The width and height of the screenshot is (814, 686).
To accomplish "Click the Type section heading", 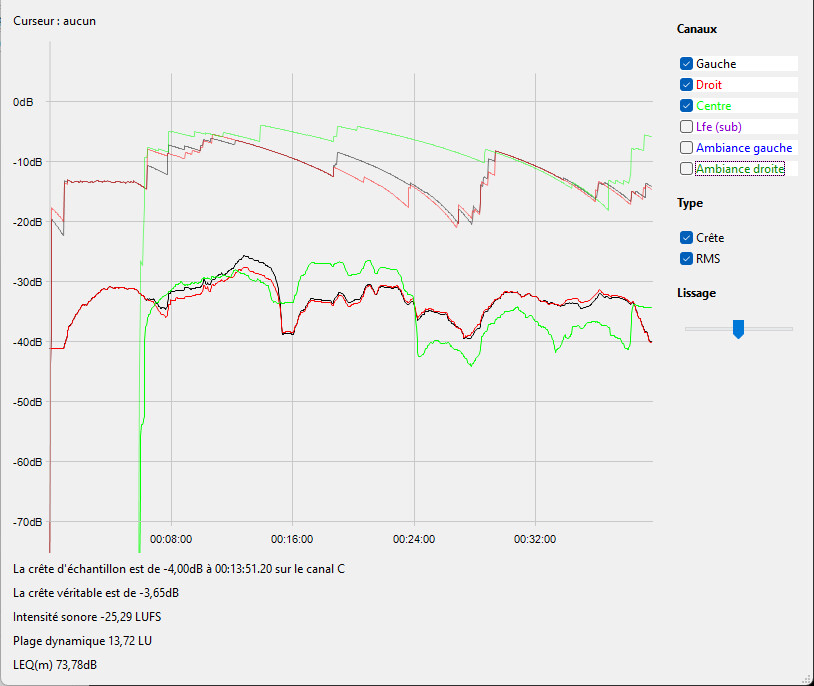I will point(690,203).
